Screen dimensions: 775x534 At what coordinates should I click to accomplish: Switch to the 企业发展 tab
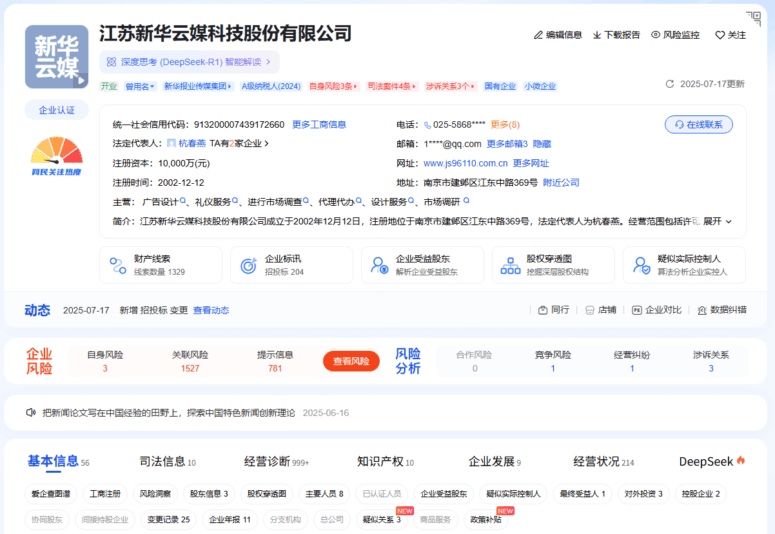[495, 461]
